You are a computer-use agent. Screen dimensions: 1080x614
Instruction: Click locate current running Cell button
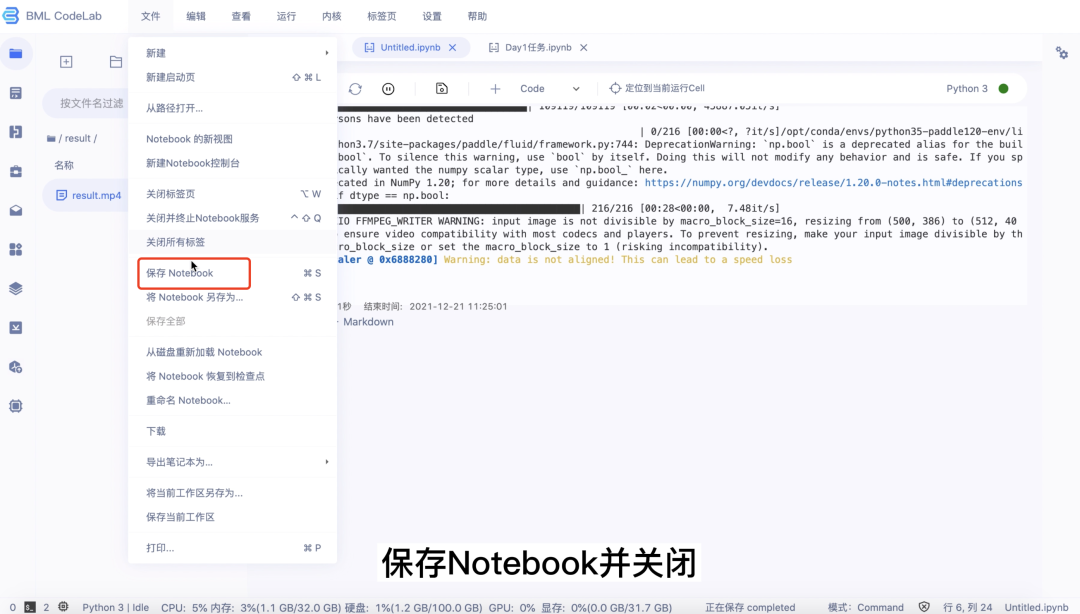tap(657, 88)
